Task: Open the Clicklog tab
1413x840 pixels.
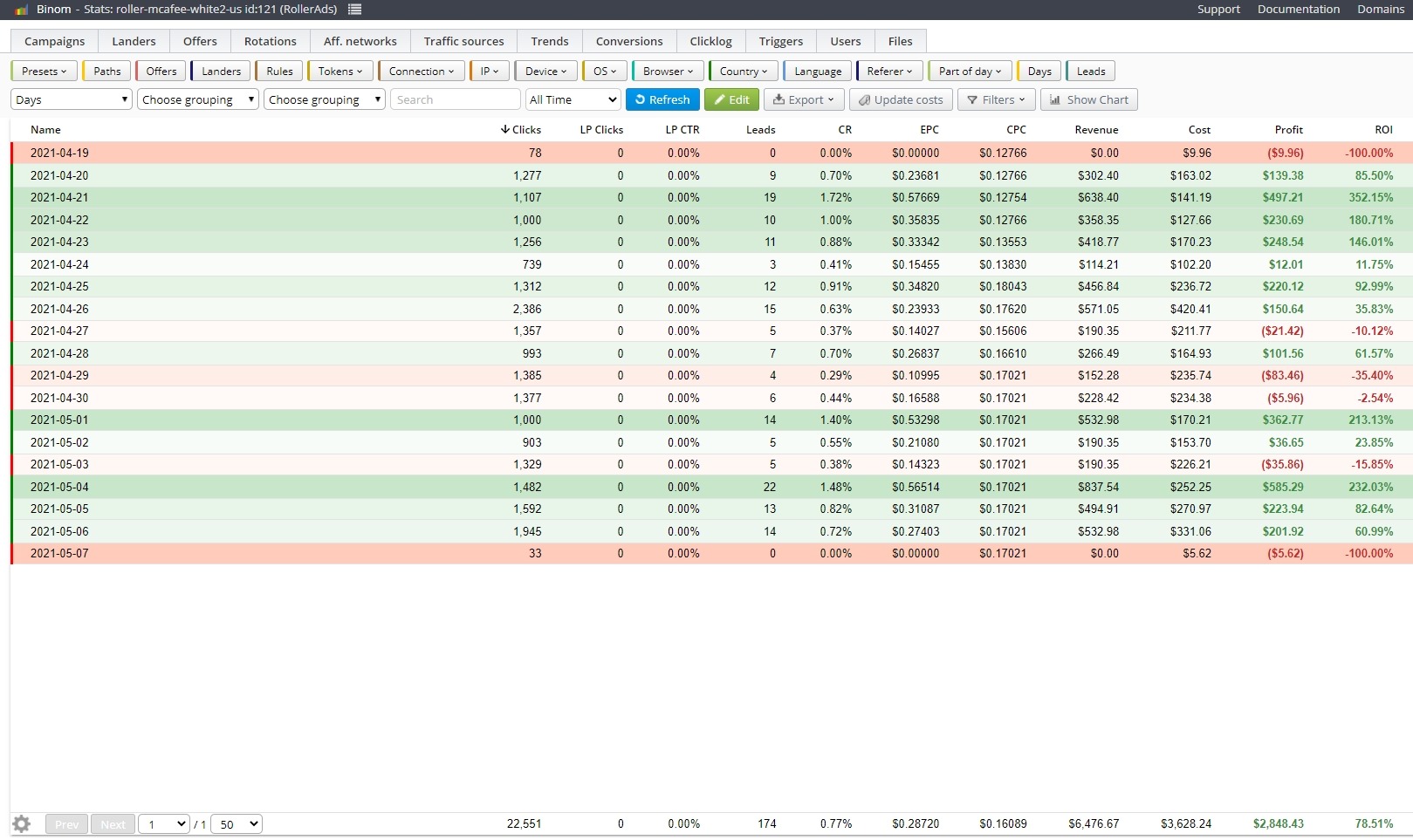Action: [x=710, y=41]
